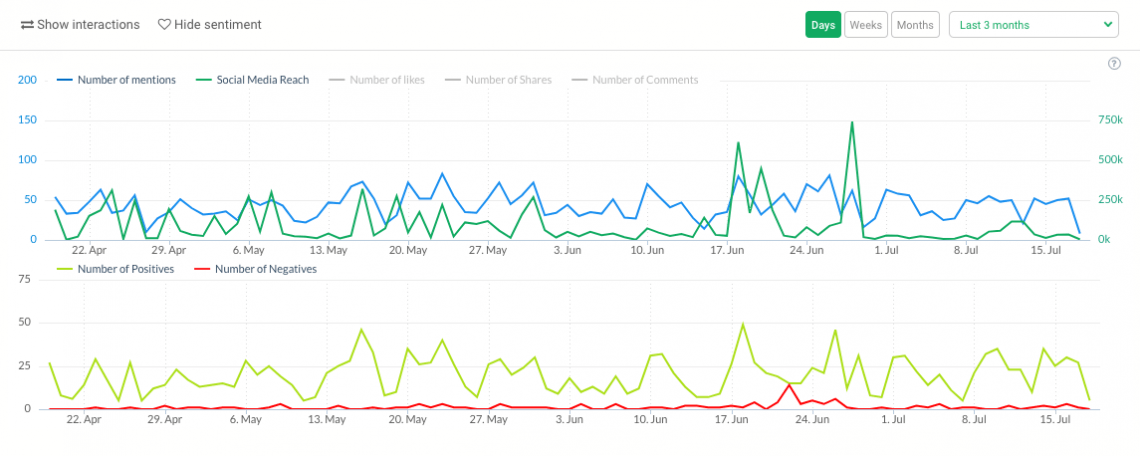
Task: Open the Last 3 months dropdown
Action: pos(1032,25)
